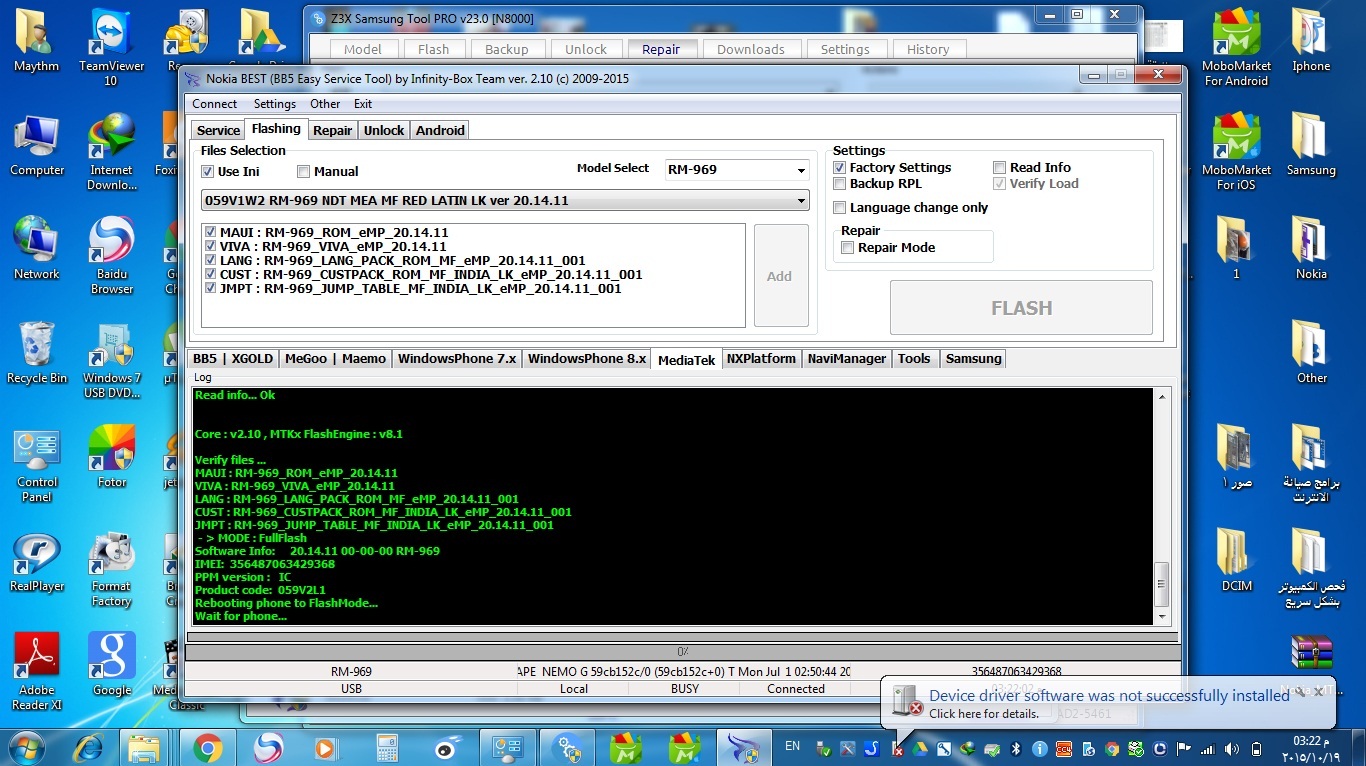
Task: Select the WindowsPhone 8.x platform tab
Action: 587,359
